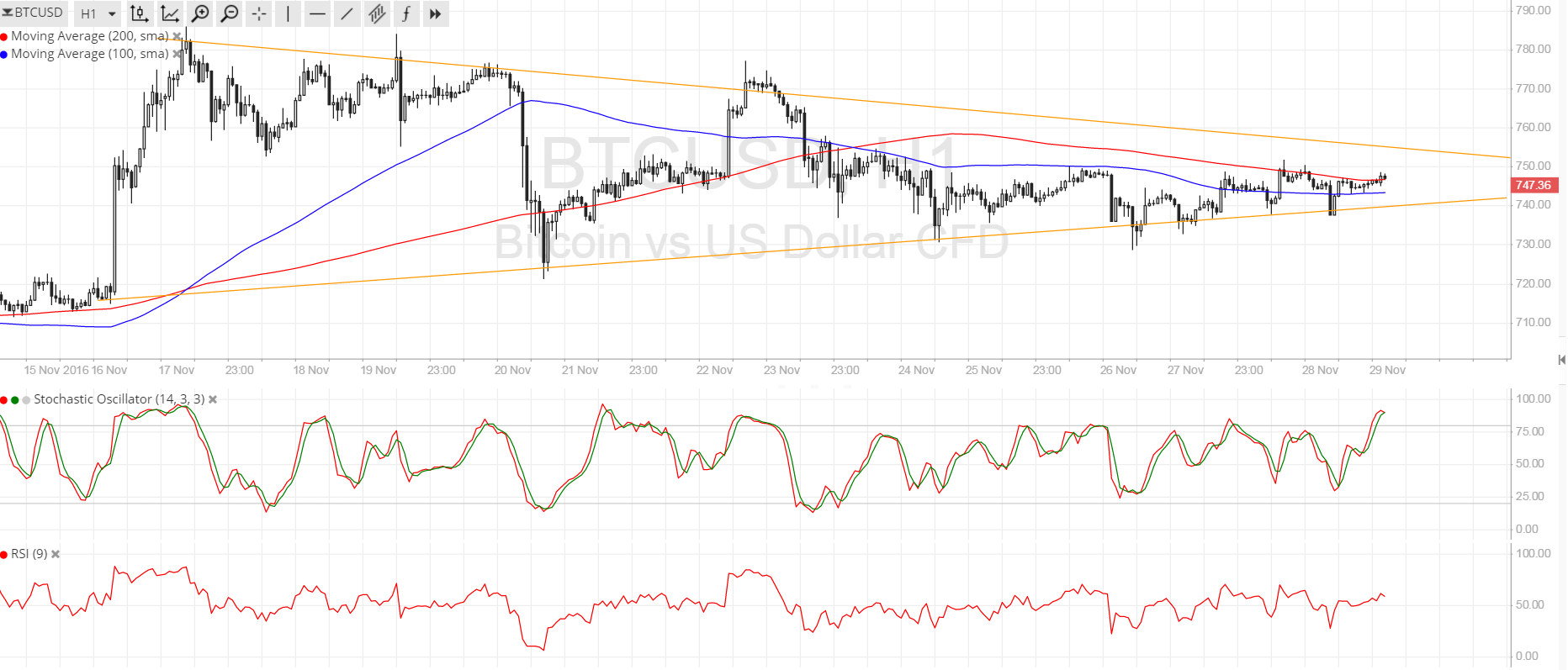Remove the Moving Average (200, sma) indicator
1568x670 pixels.
click(177, 36)
